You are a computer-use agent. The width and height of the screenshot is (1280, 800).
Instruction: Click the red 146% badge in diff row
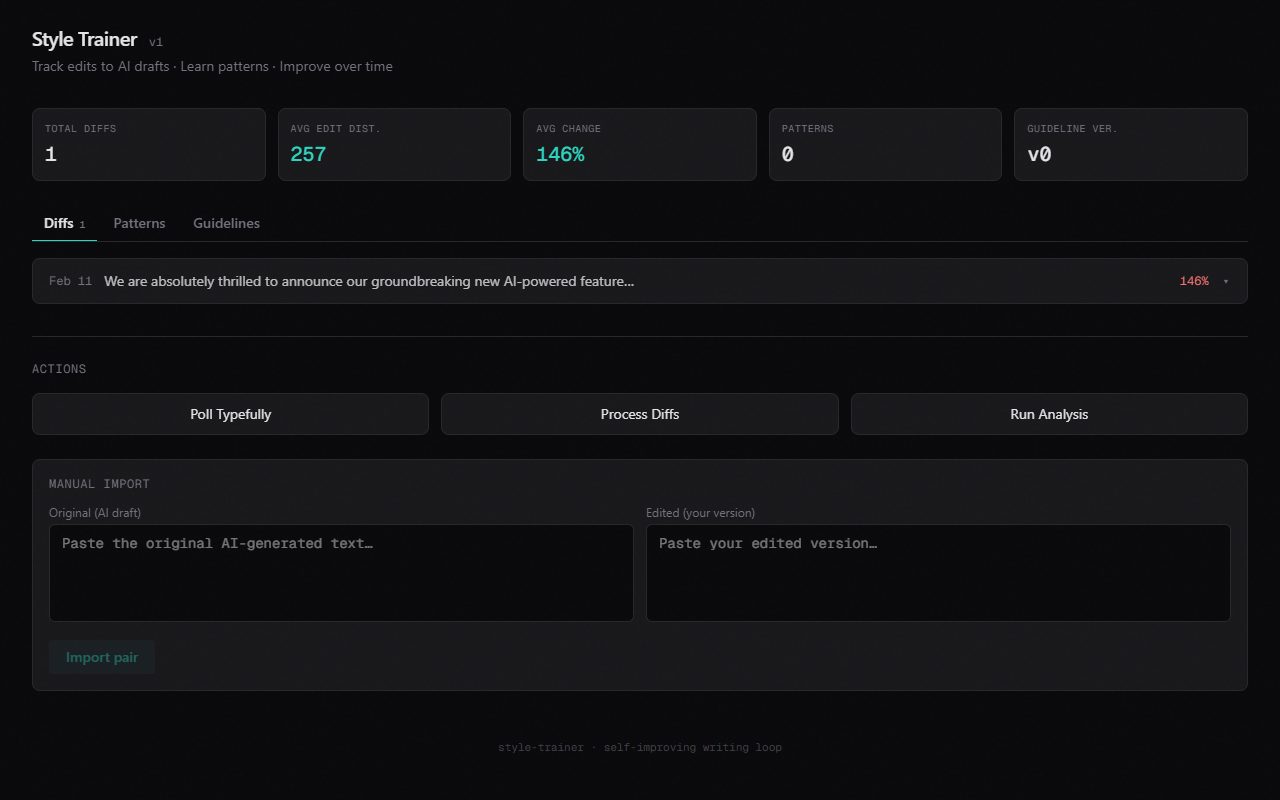pos(1193,282)
